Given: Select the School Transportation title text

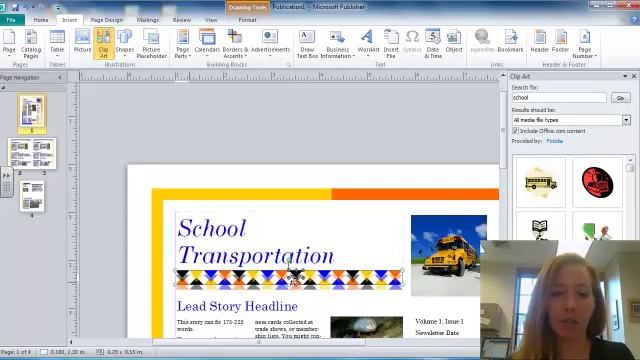Looking at the screenshot, I should tap(256, 241).
